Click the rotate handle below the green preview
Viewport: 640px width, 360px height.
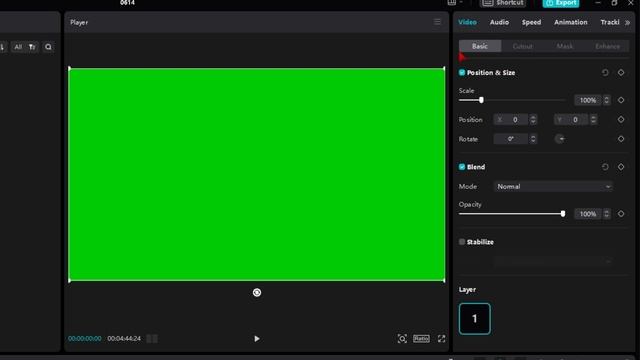tap(257, 293)
